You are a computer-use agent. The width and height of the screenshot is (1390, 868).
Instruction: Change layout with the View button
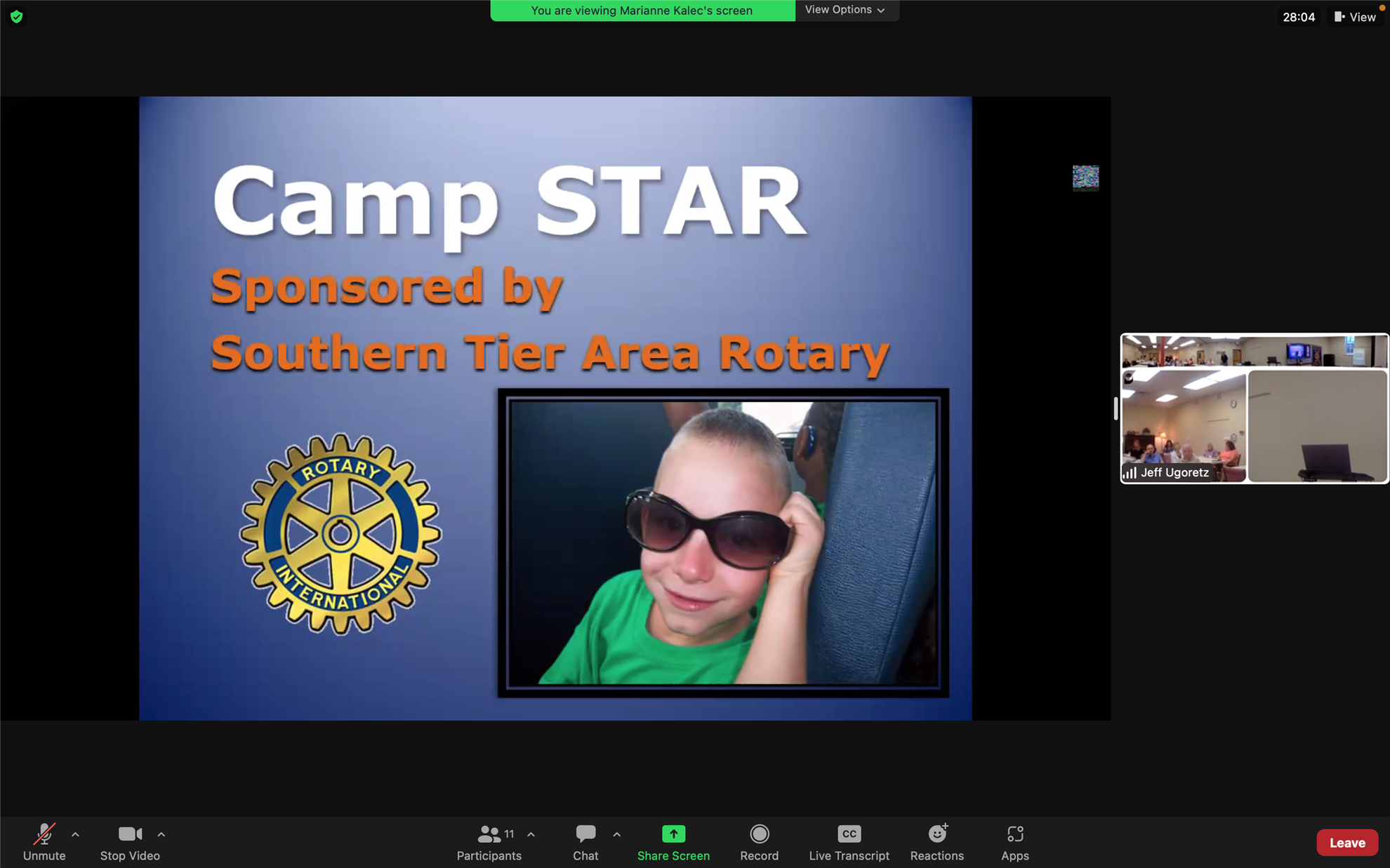1356,17
